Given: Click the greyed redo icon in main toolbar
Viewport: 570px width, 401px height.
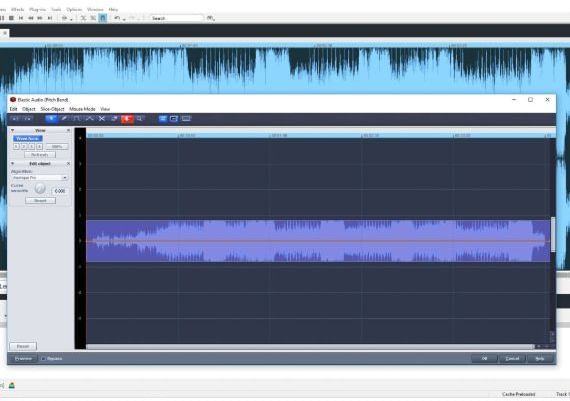Looking at the screenshot, I should 132,18.
